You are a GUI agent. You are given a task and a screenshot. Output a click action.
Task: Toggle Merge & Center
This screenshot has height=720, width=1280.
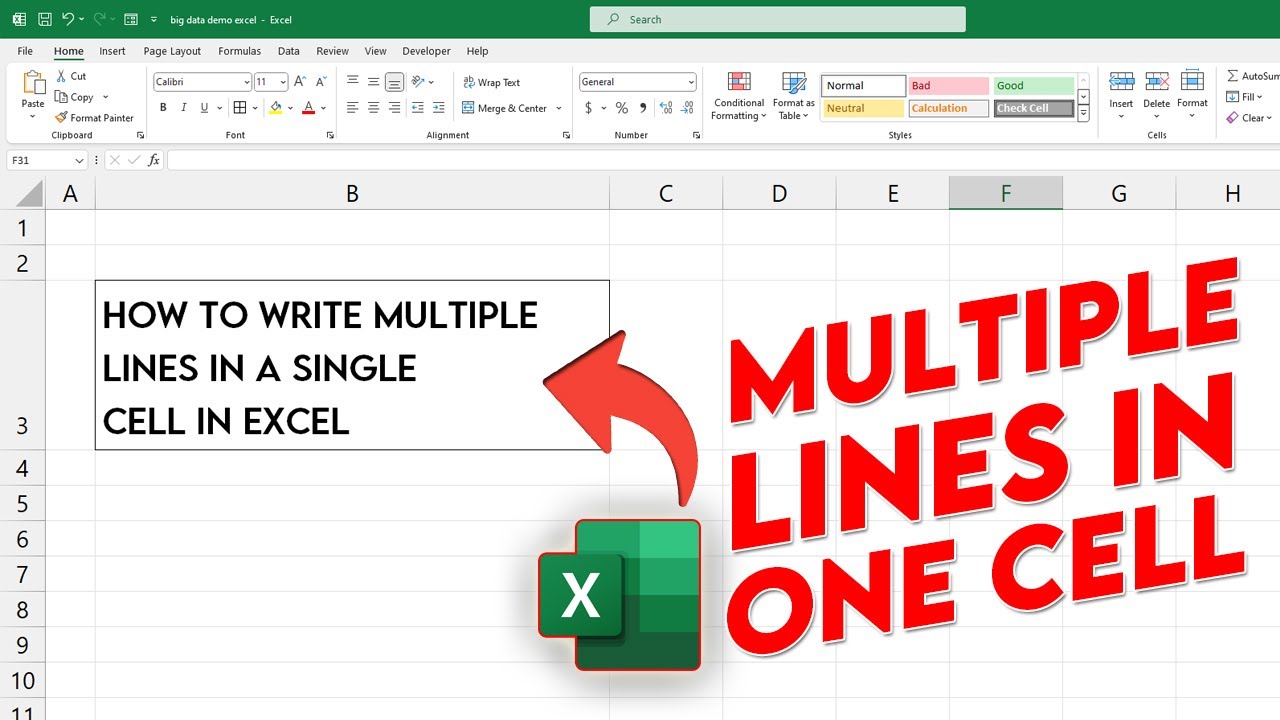[x=506, y=108]
